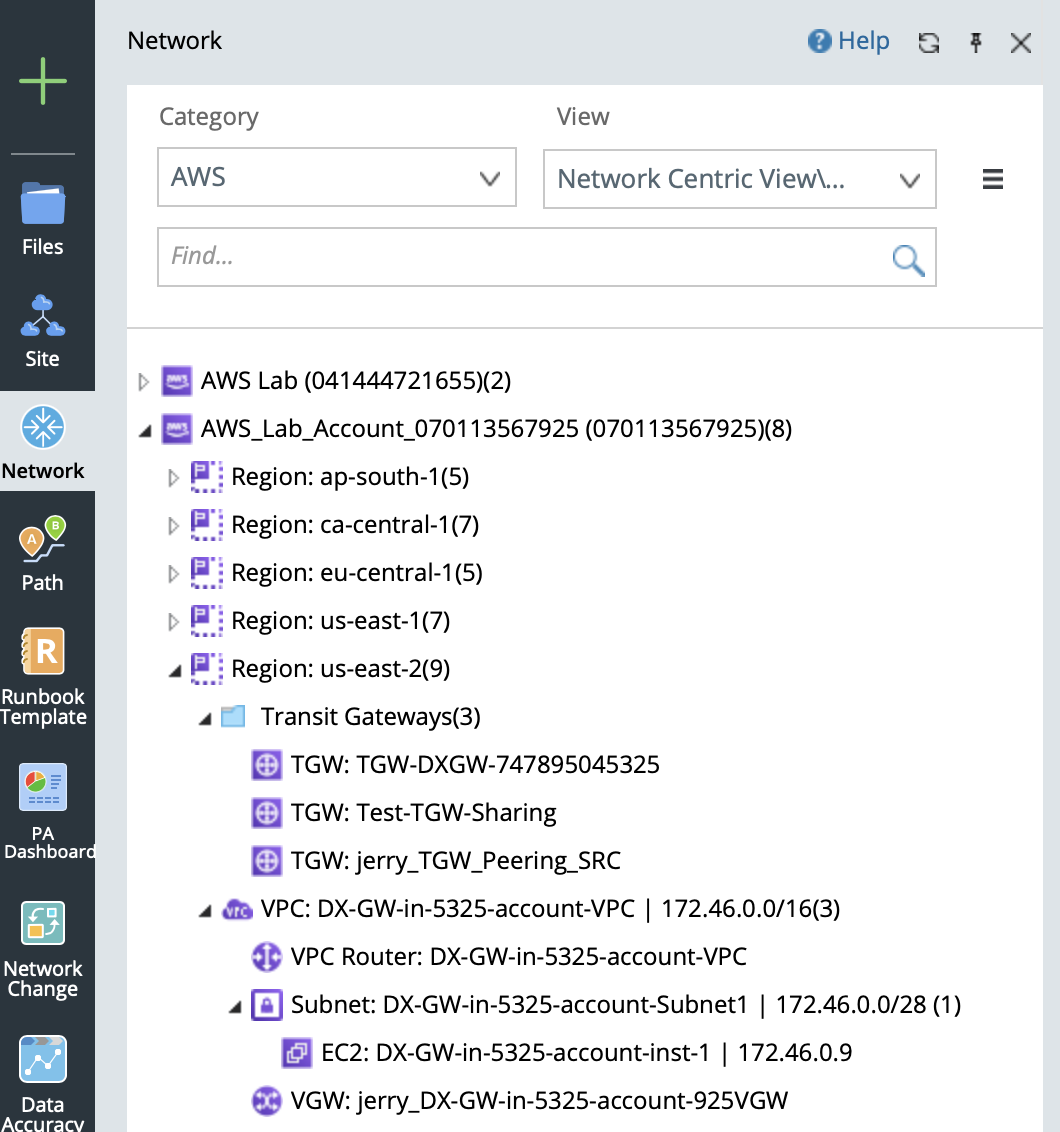Viewport: 1060px width, 1132px height.
Task: Open the Network Change panel
Action: pos(43,949)
